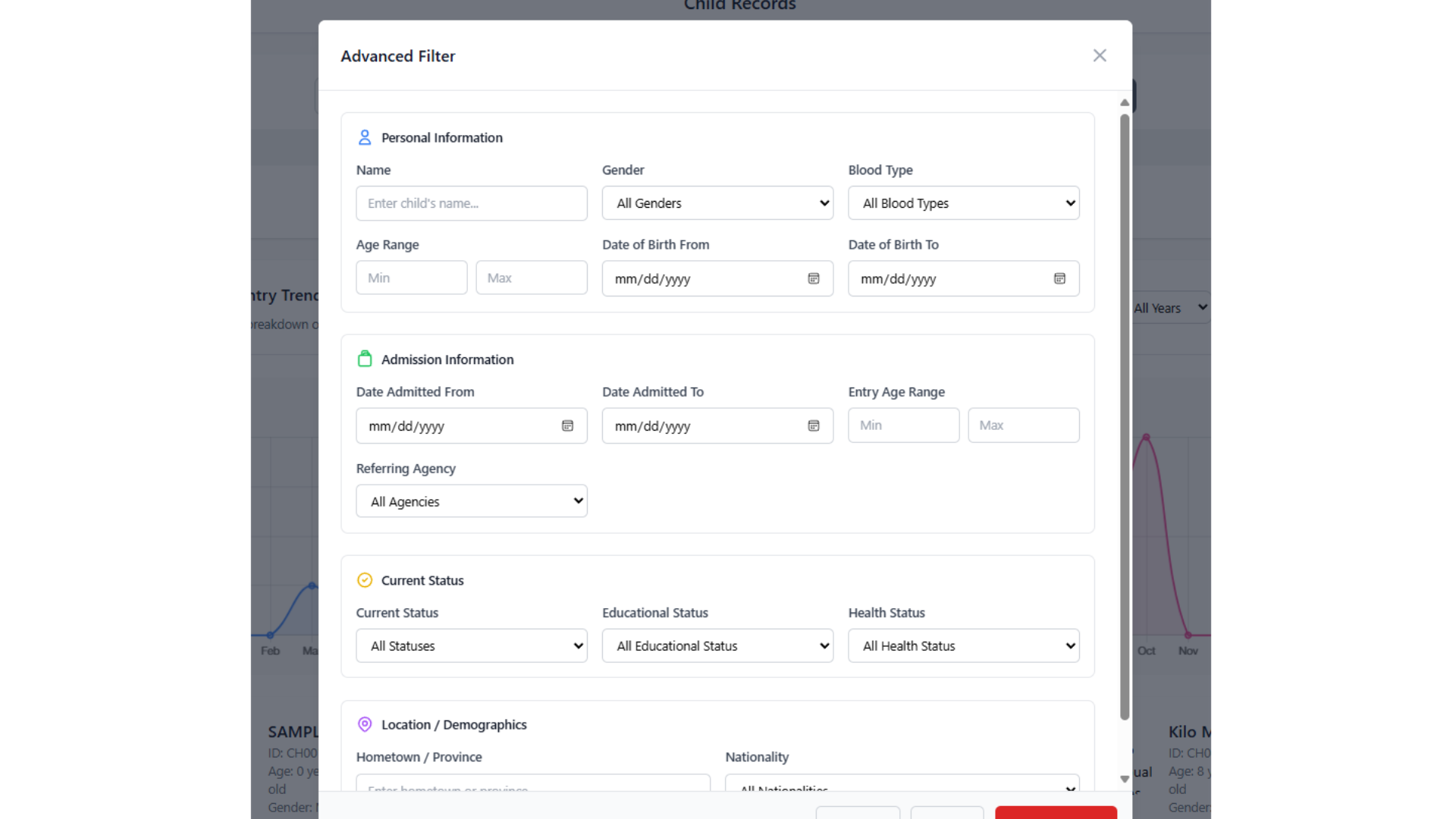Open the calendar for Date of Birth From
The height and width of the screenshot is (819, 1456).
[813, 278]
